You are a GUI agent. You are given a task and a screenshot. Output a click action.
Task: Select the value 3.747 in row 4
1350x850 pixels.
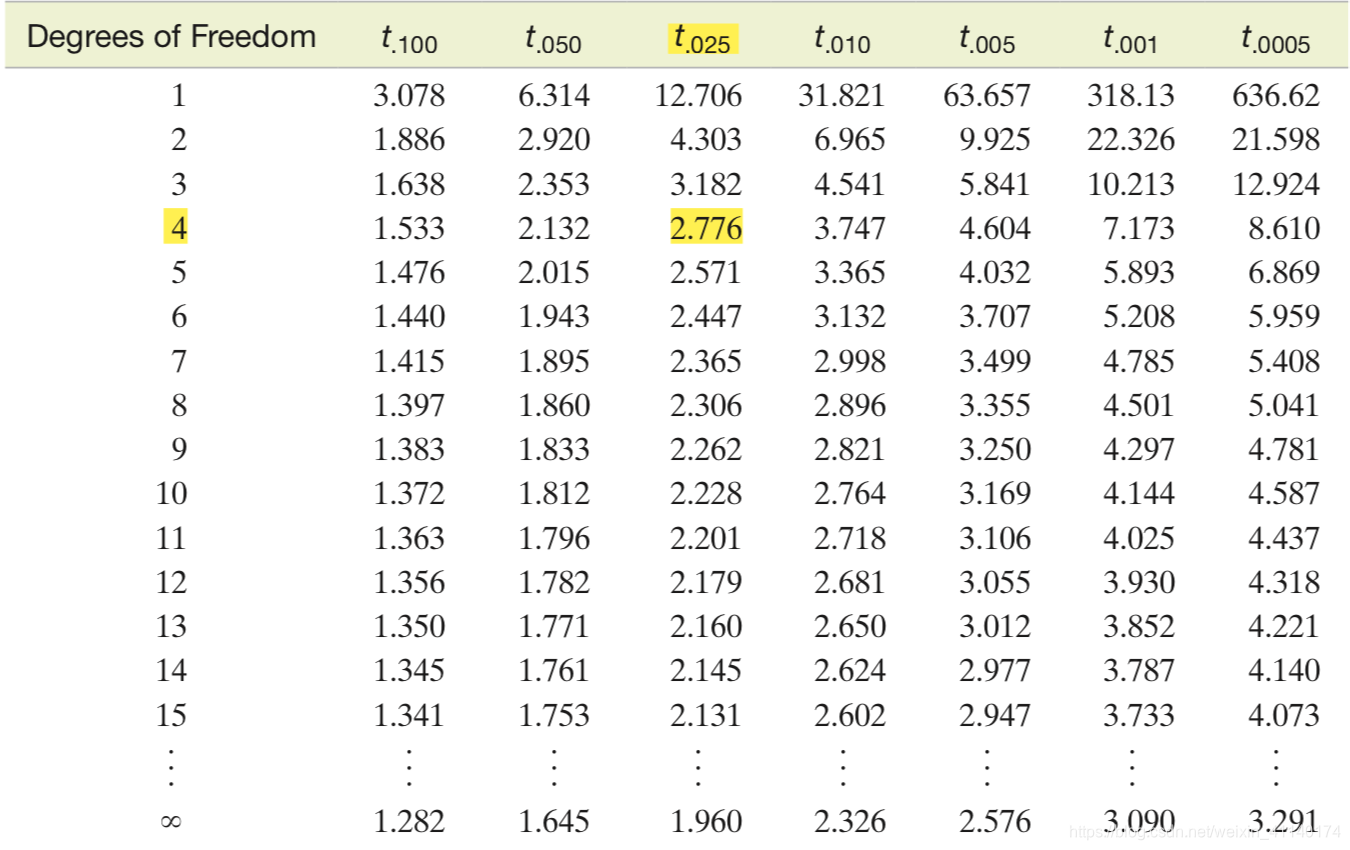click(850, 229)
